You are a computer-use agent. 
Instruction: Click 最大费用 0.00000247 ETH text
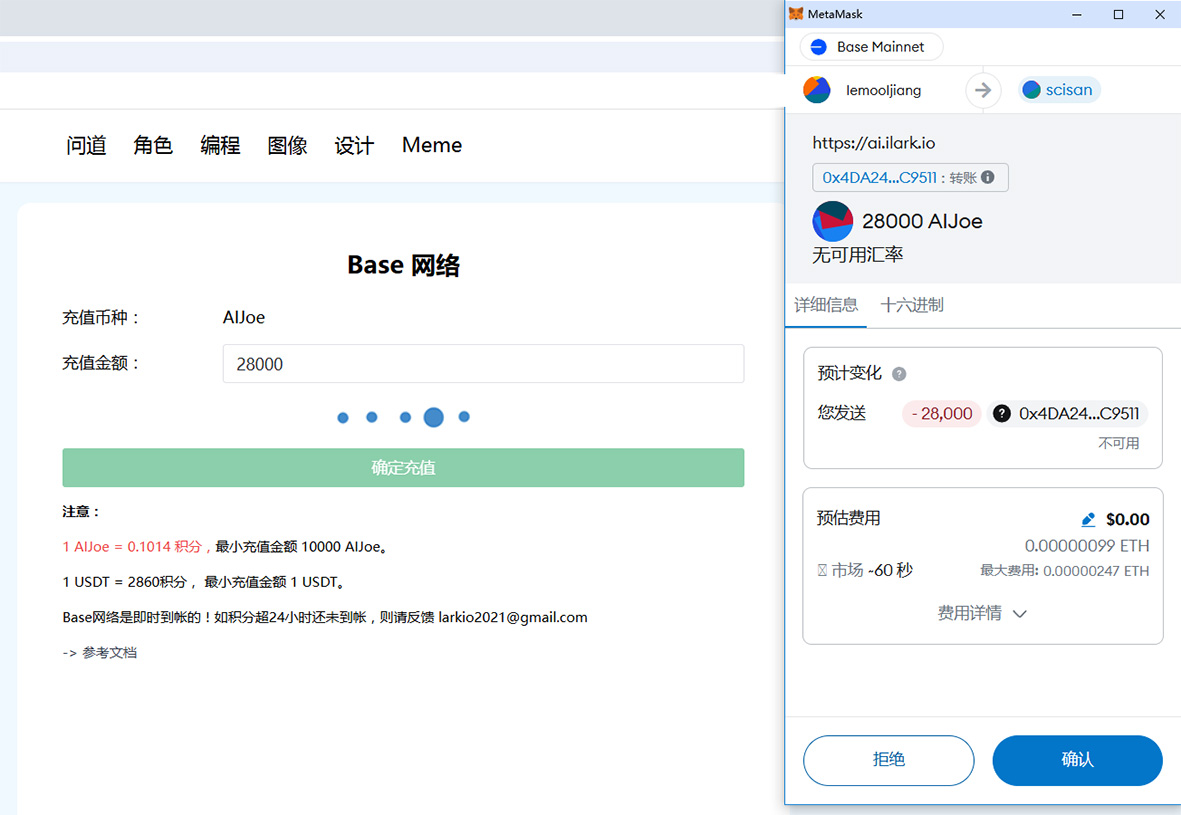(x=1064, y=571)
